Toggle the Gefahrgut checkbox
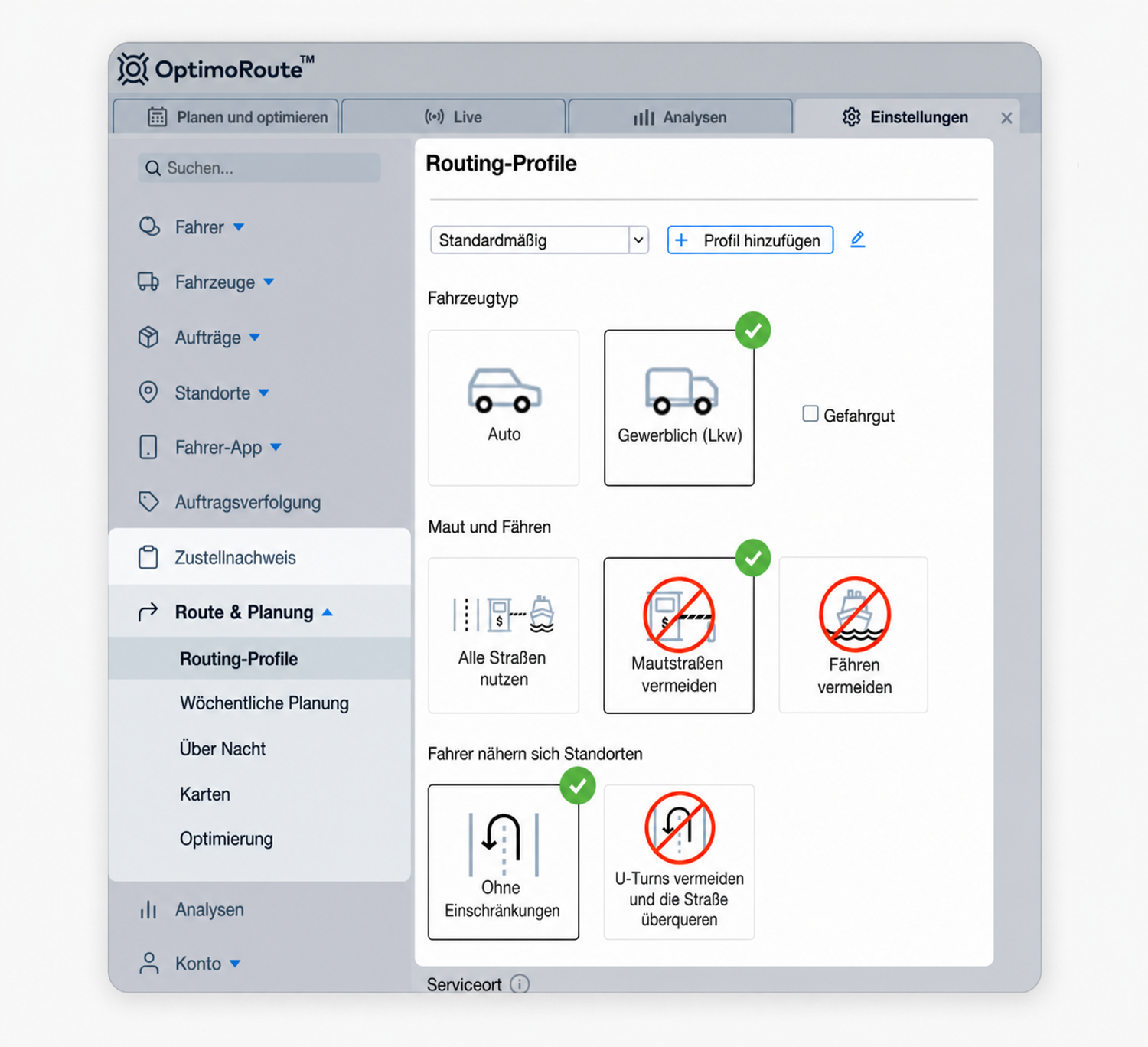The width and height of the screenshot is (1148, 1047). click(x=810, y=414)
